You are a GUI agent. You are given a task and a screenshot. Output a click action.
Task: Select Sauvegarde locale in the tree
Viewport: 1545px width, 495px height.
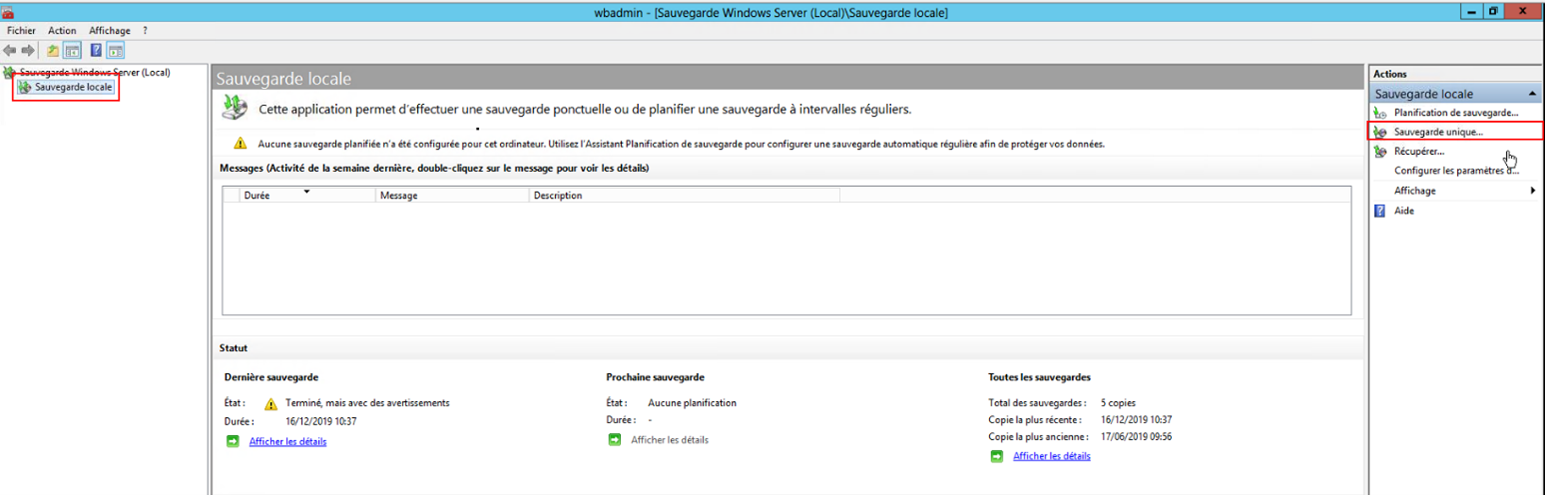coord(73,88)
